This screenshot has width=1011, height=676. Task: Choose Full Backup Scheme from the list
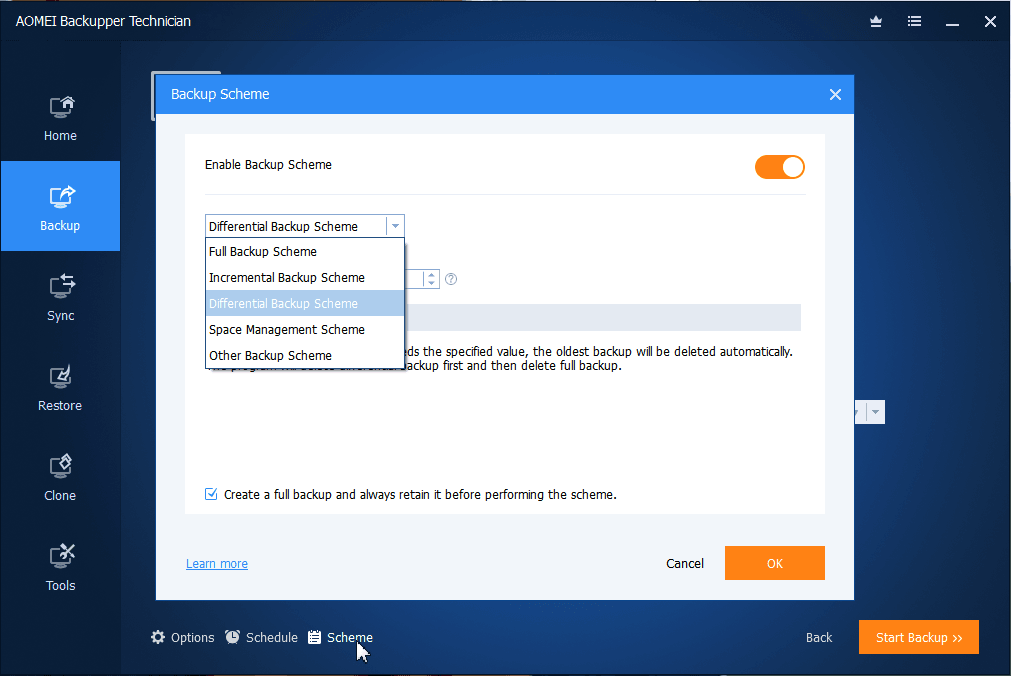click(304, 252)
